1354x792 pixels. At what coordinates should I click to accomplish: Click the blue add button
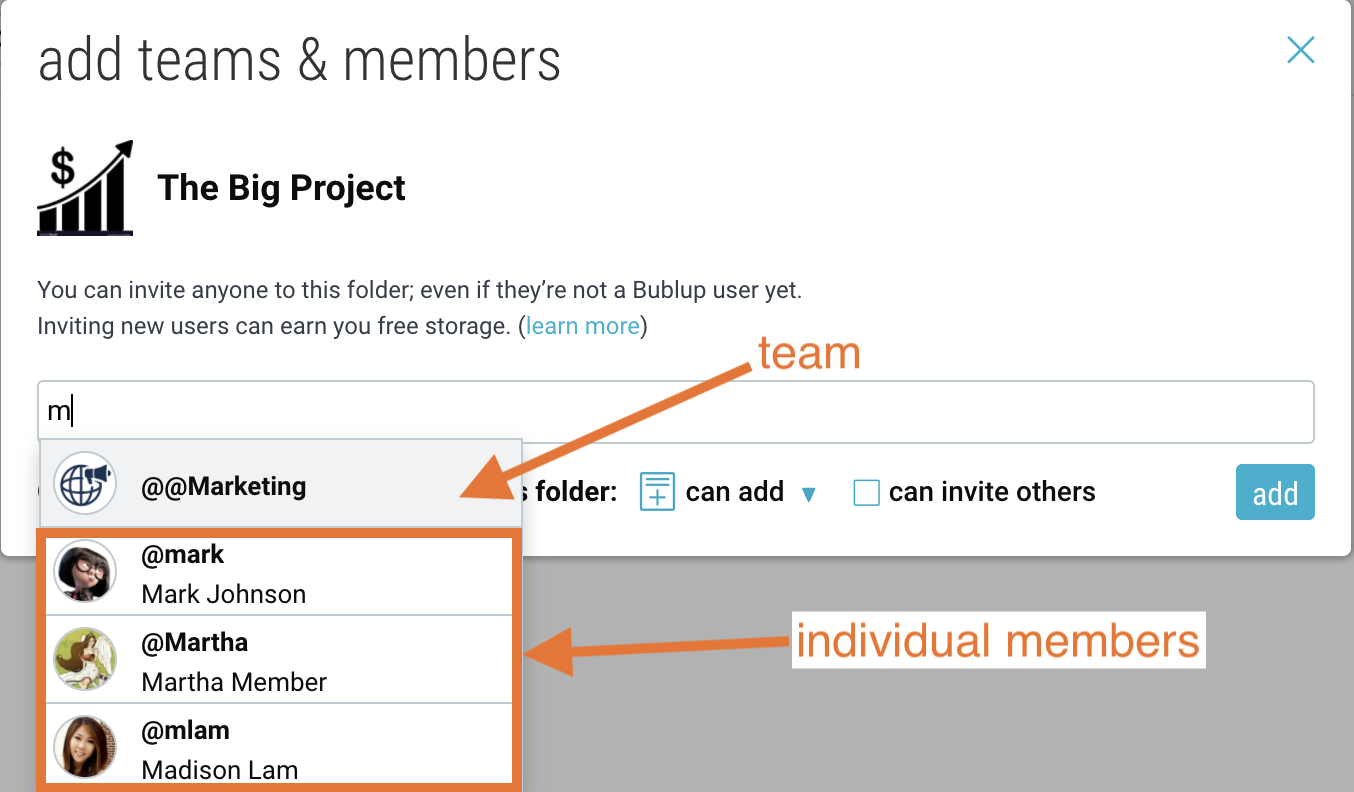point(1275,492)
